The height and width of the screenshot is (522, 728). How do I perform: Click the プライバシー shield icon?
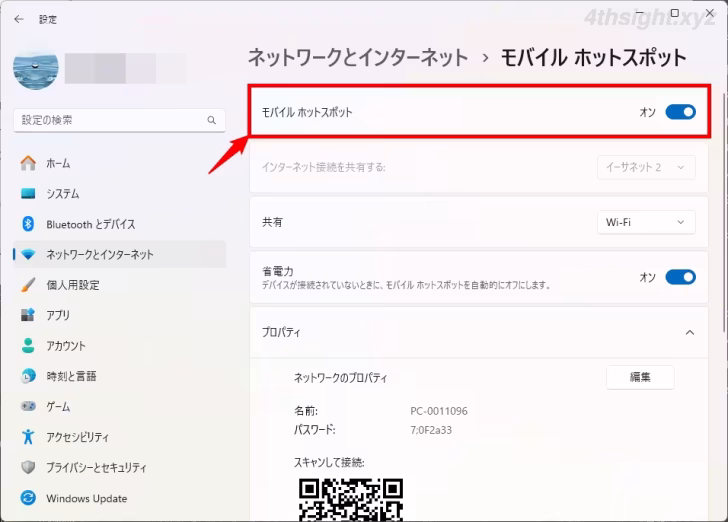(28, 467)
